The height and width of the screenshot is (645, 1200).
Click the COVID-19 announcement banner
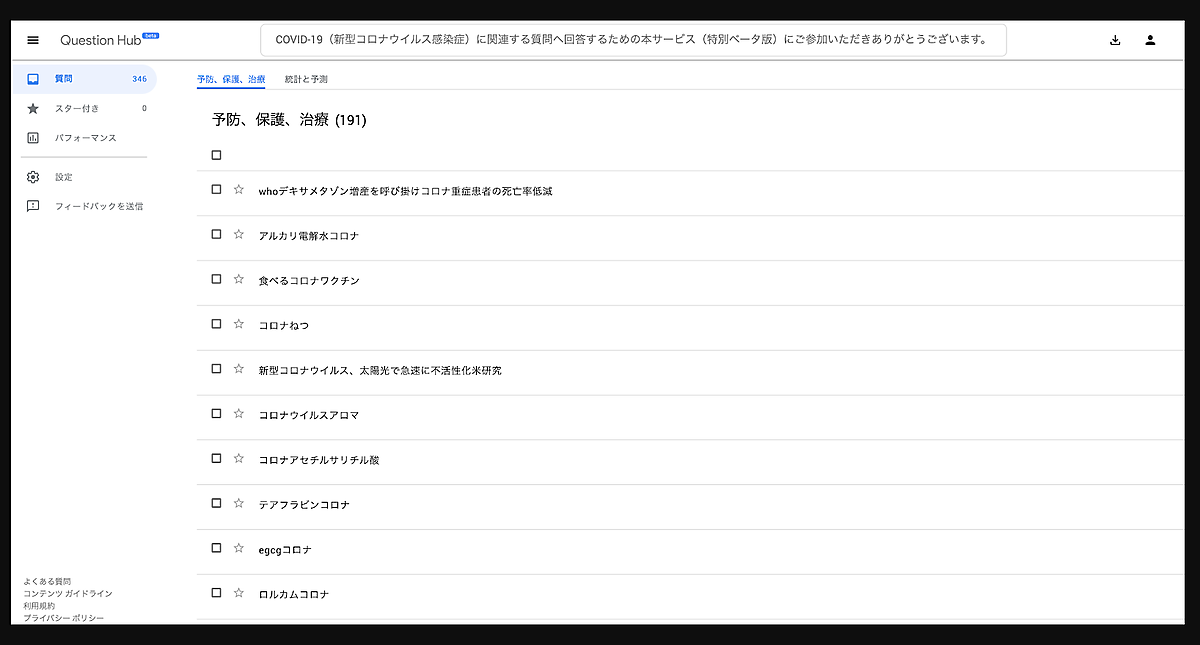[633, 40]
